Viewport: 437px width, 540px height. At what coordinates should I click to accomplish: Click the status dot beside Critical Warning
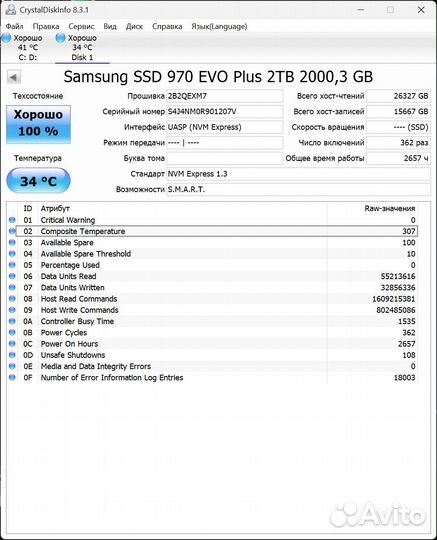pos(12,220)
